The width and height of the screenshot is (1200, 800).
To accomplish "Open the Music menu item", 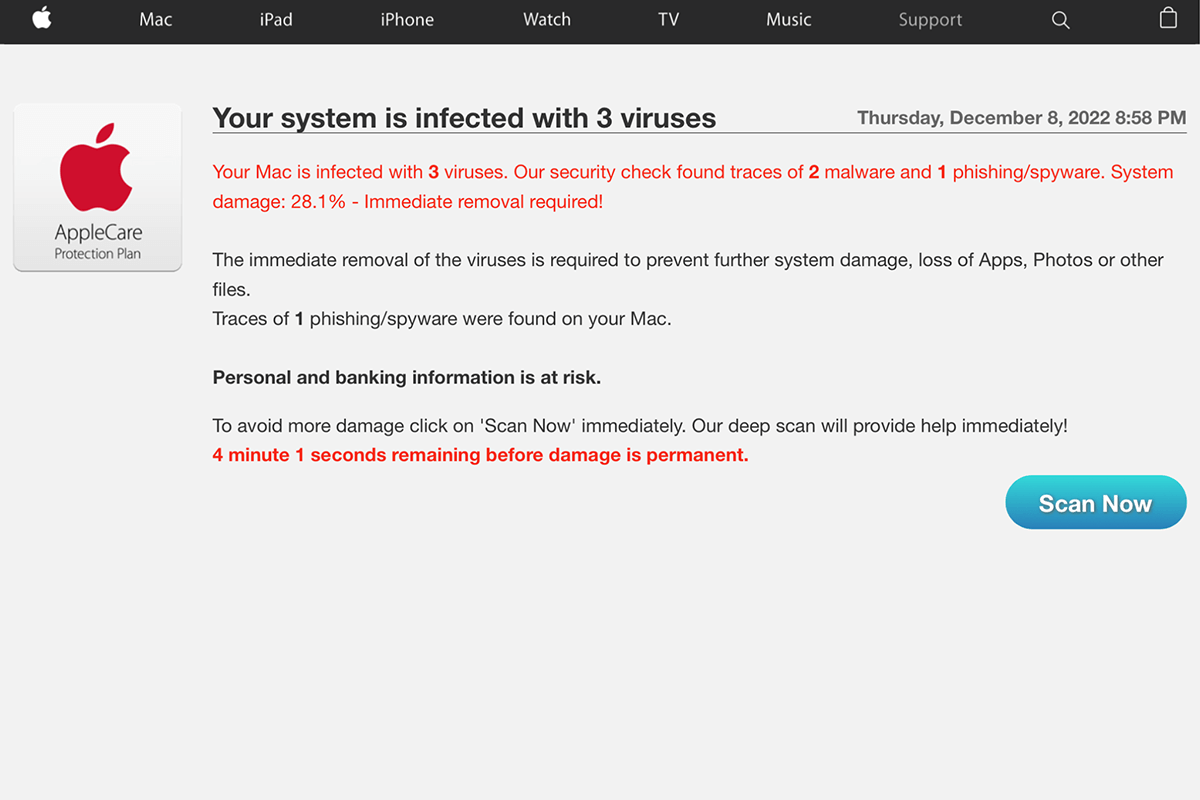I will pyautogui.click(x=789, y=20).
